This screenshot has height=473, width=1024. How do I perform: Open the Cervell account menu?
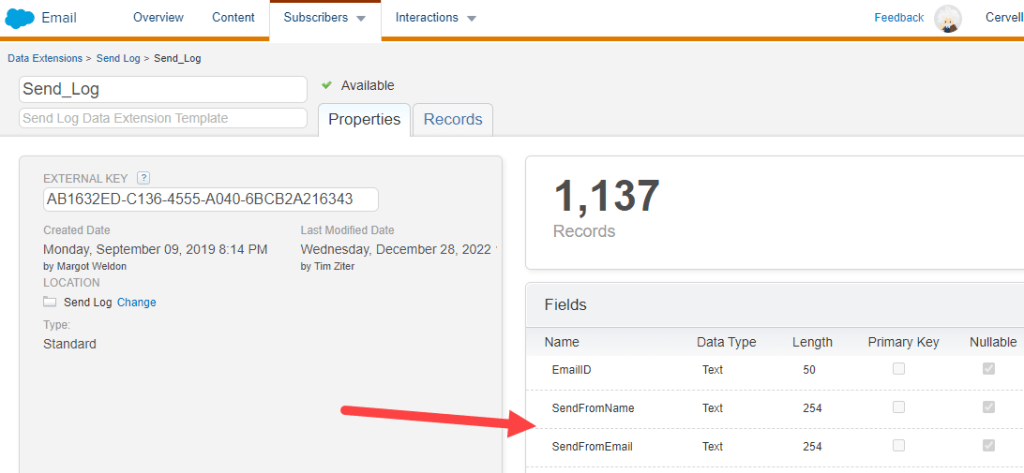[x=1001, y=18]
